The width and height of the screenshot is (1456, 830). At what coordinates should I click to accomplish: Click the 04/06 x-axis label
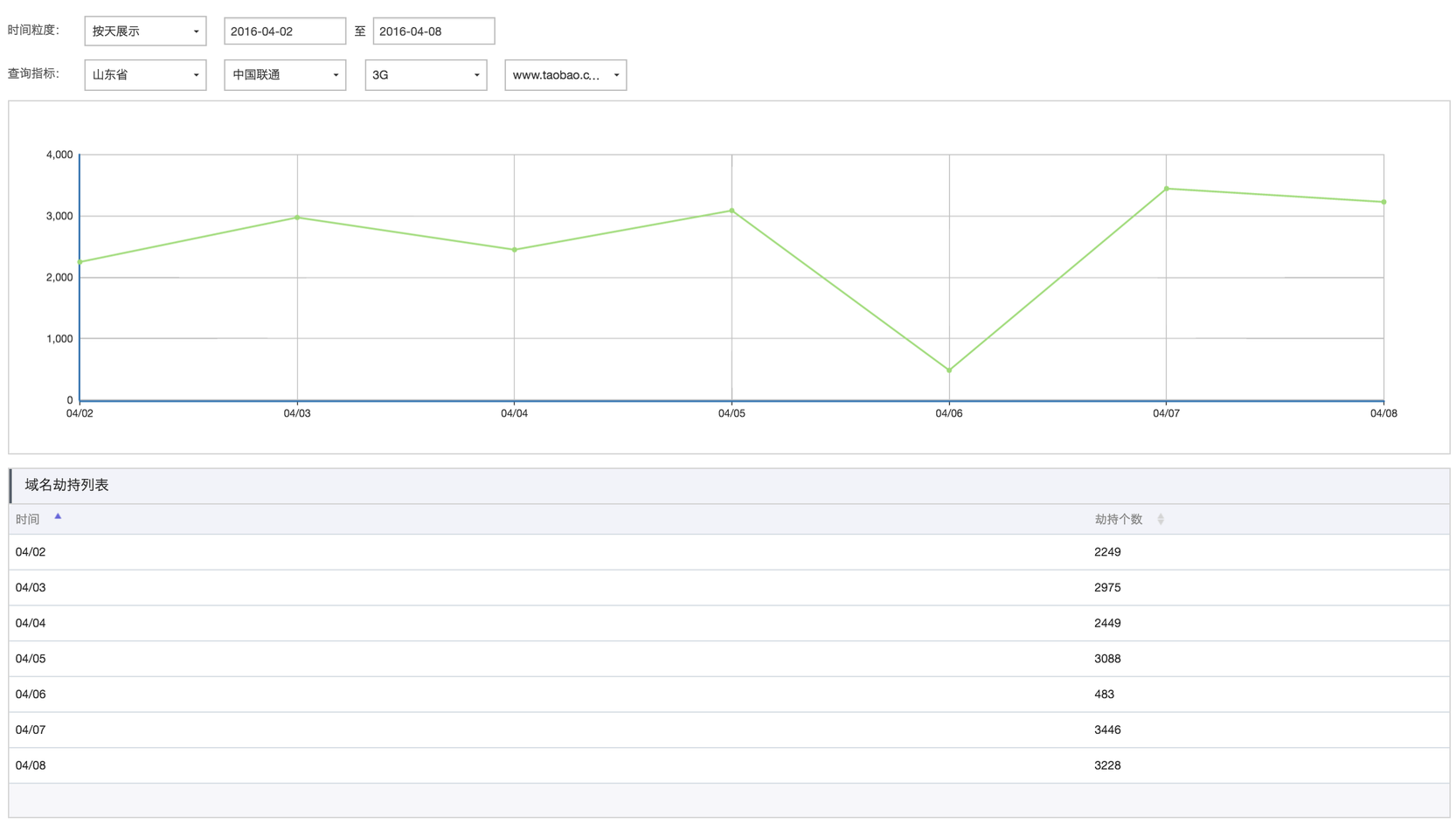click(949, 413)
